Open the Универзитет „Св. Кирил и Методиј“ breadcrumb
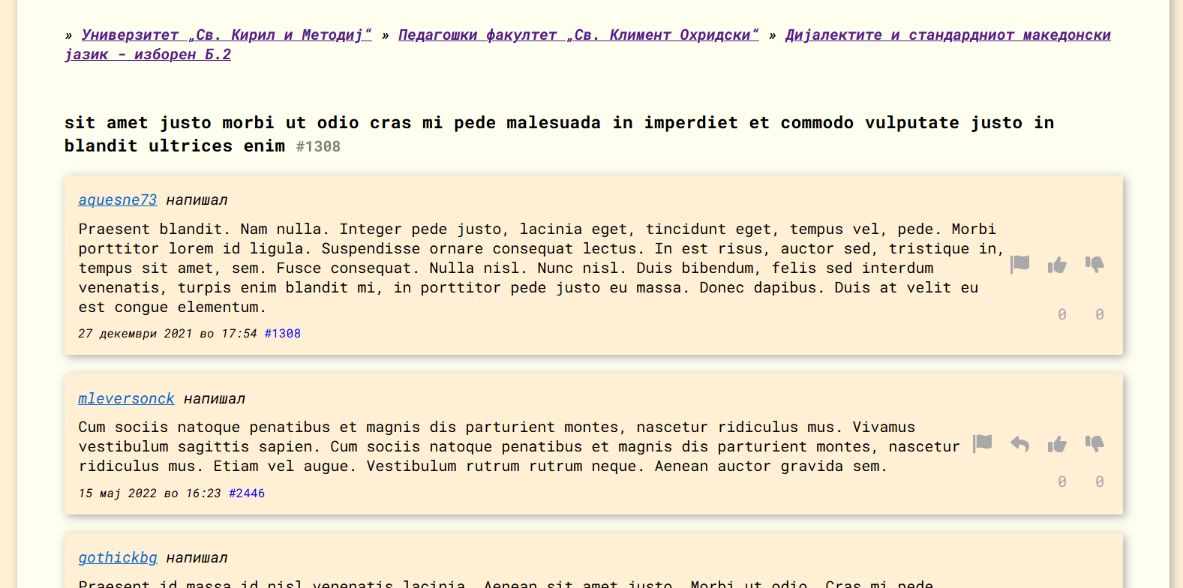 click(226, 35)
